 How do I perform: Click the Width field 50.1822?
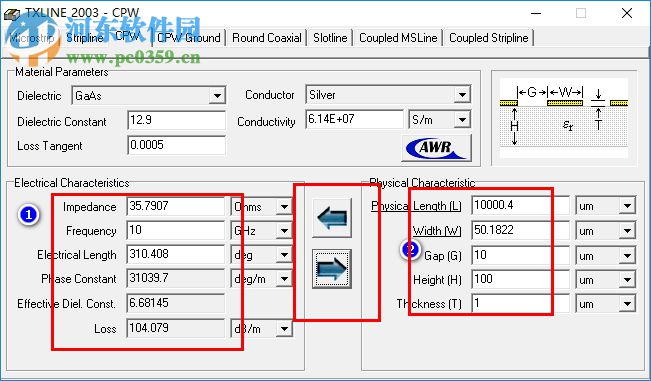coord(521,230)
